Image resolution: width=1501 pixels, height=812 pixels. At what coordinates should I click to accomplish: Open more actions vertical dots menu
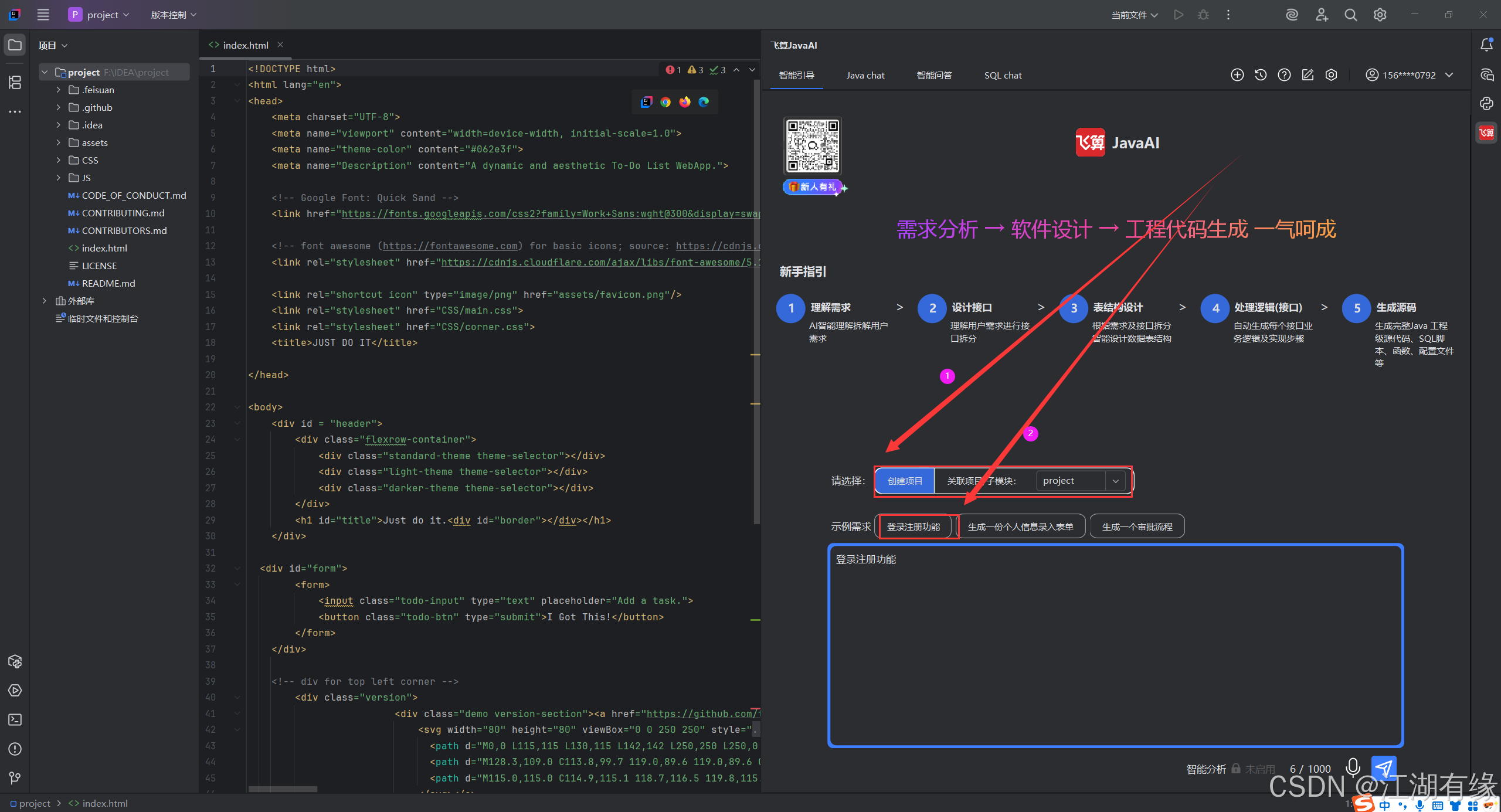1228,15
